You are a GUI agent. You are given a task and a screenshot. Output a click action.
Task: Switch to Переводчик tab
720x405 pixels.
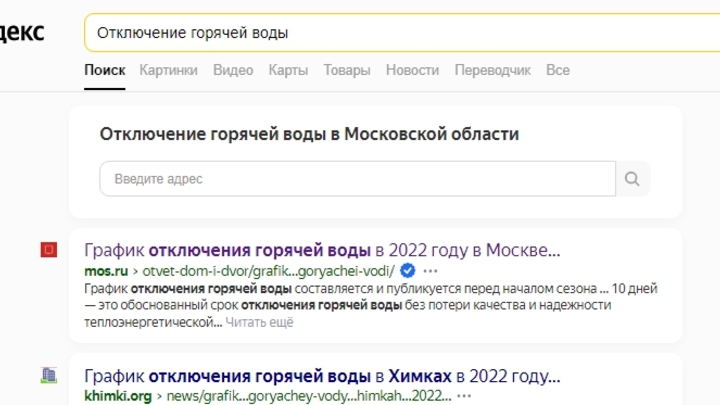493,70
